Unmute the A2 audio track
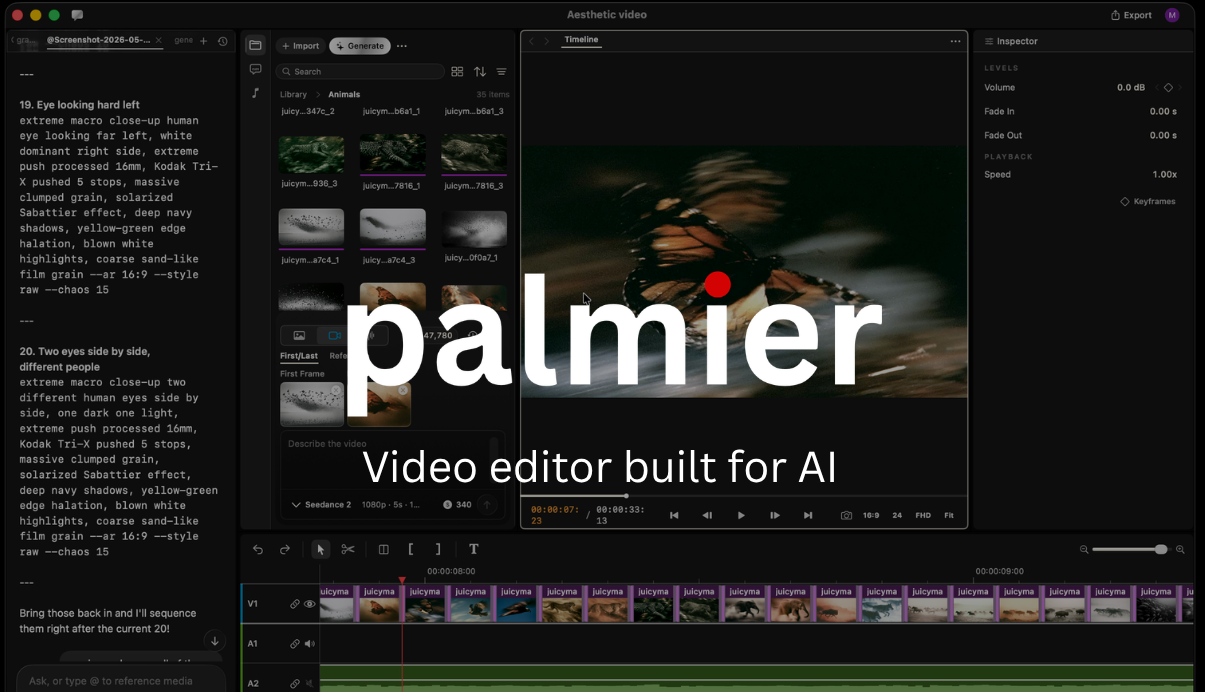 tap(310, 684)
